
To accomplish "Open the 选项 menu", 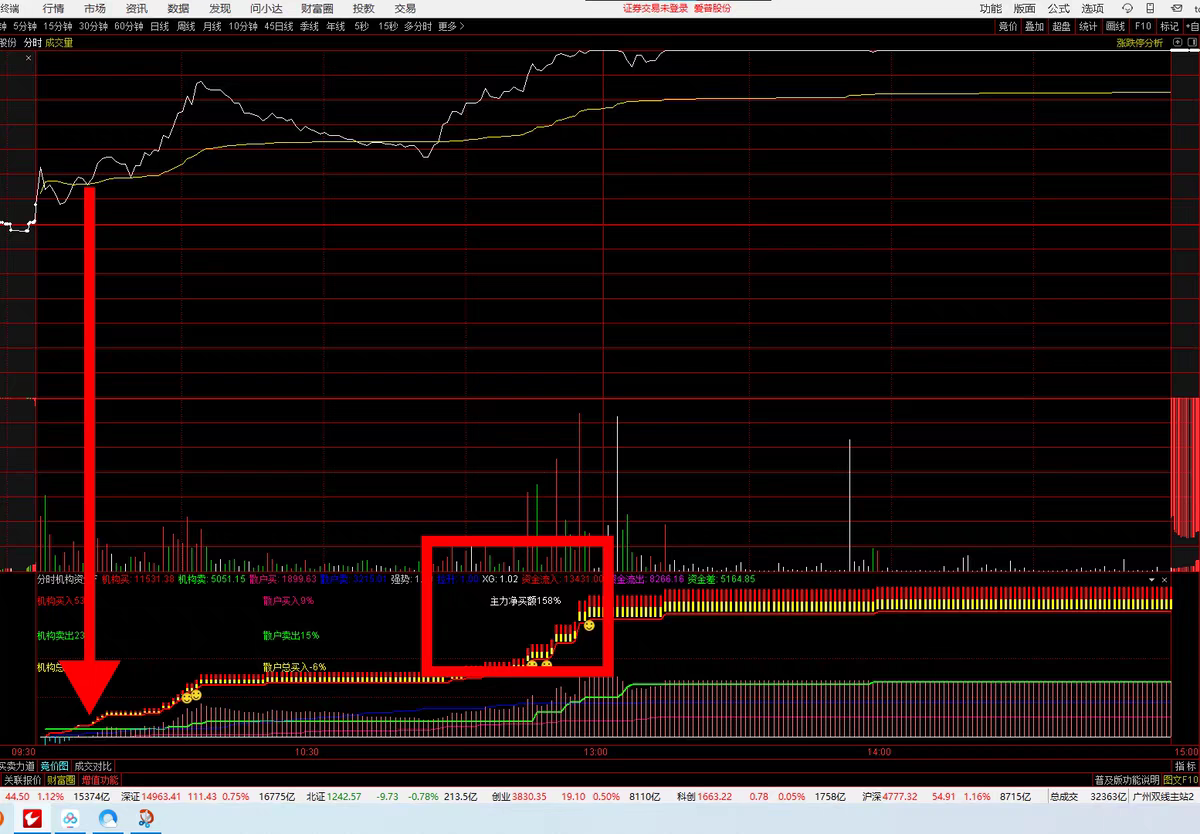I will (x=1092, y=8).
